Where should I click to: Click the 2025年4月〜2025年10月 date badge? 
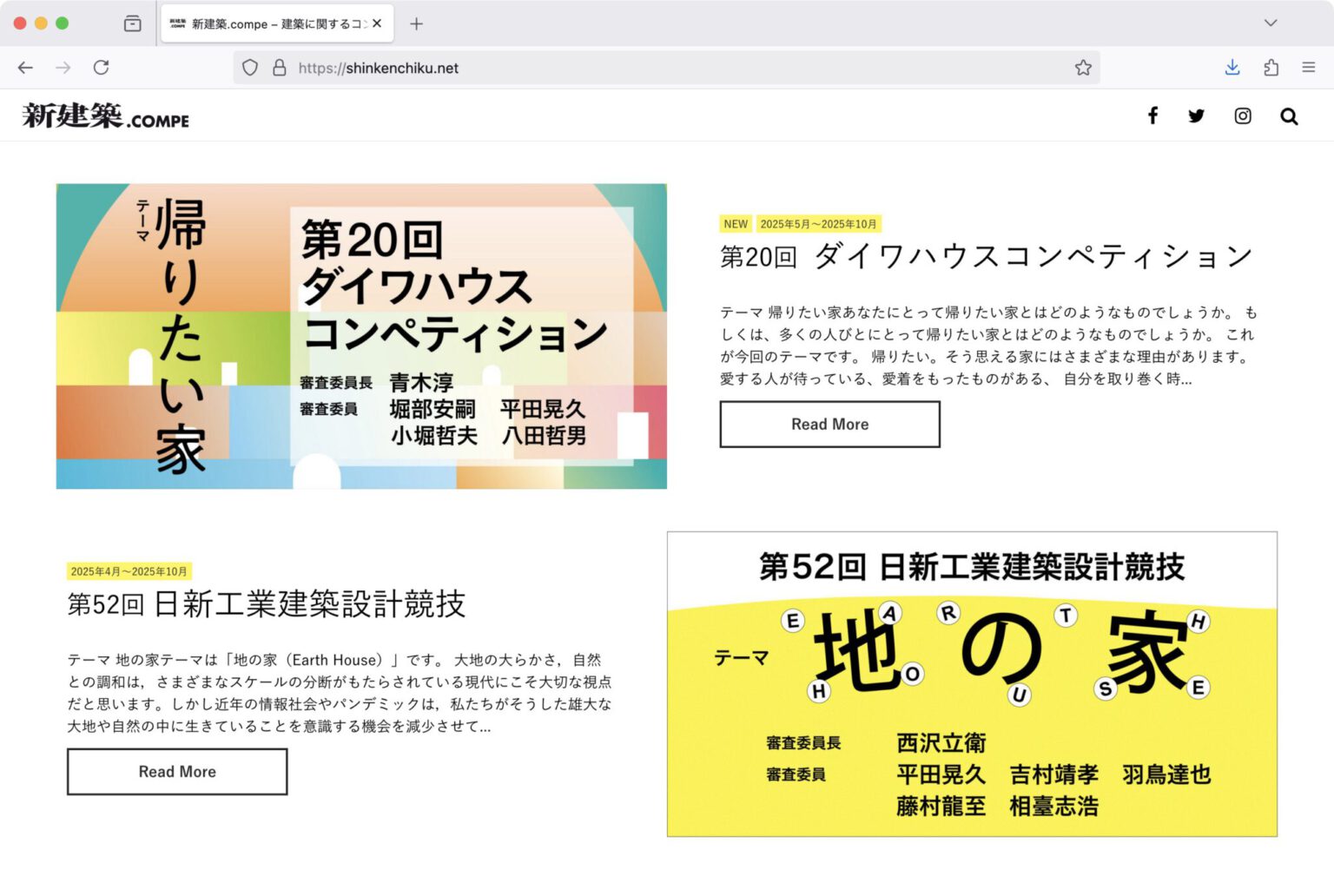click(x=129, y=571)
